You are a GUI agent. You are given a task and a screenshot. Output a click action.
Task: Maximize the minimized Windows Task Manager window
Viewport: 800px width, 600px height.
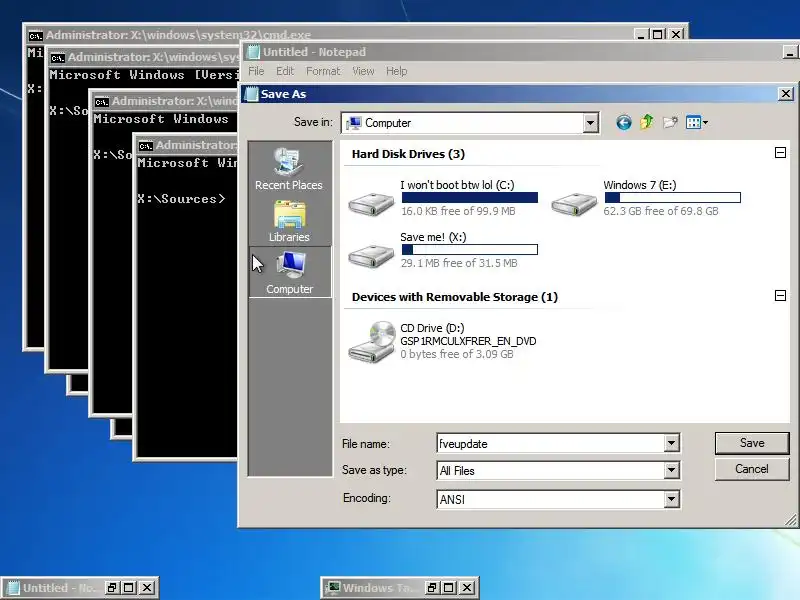click(449, 588)
